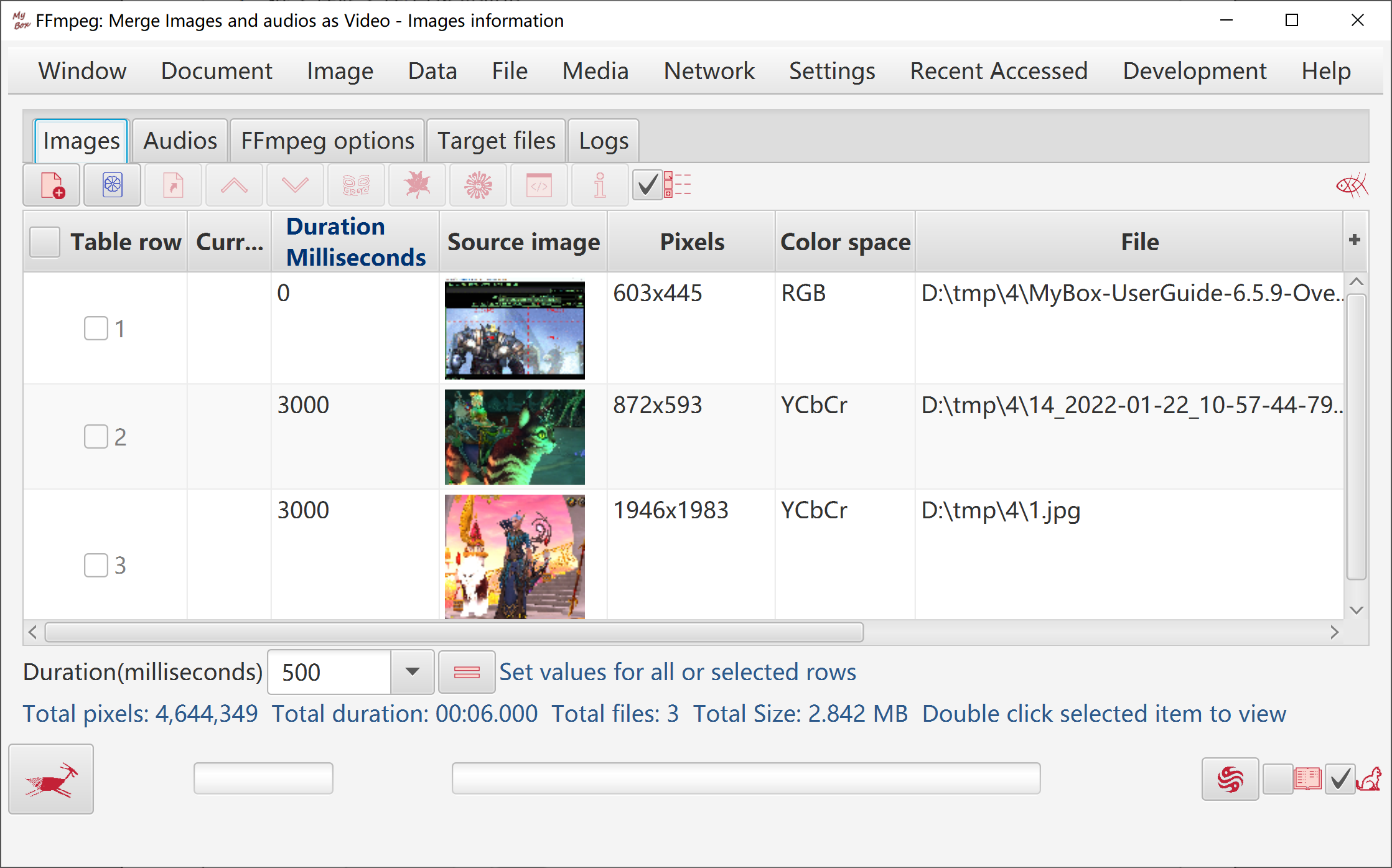The width and height of the screenshot is (1392, 868).
Task: Click the red swirl button at bottom
Action: click(1230, 779)
